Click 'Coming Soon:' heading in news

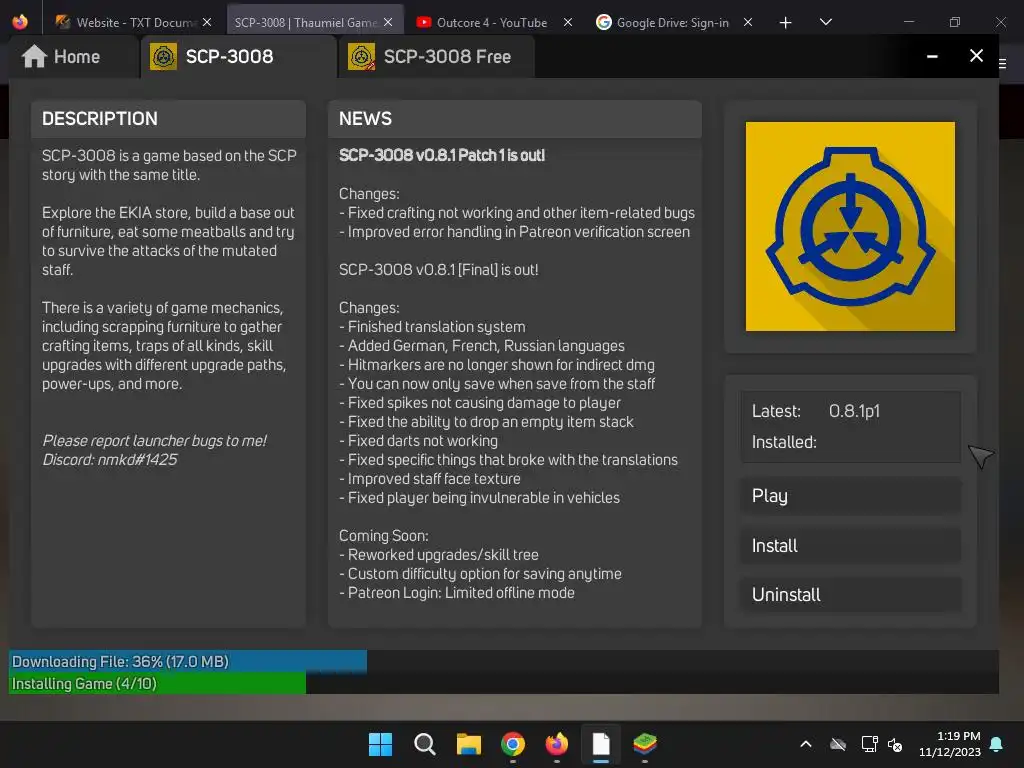pyautogui.click(x=383, y=536)
